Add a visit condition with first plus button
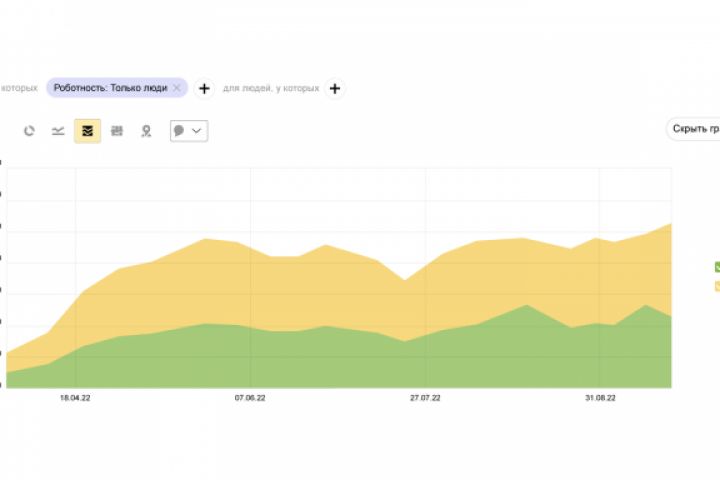This screenshot has height=480, width=720. click(x=204, y=88)
